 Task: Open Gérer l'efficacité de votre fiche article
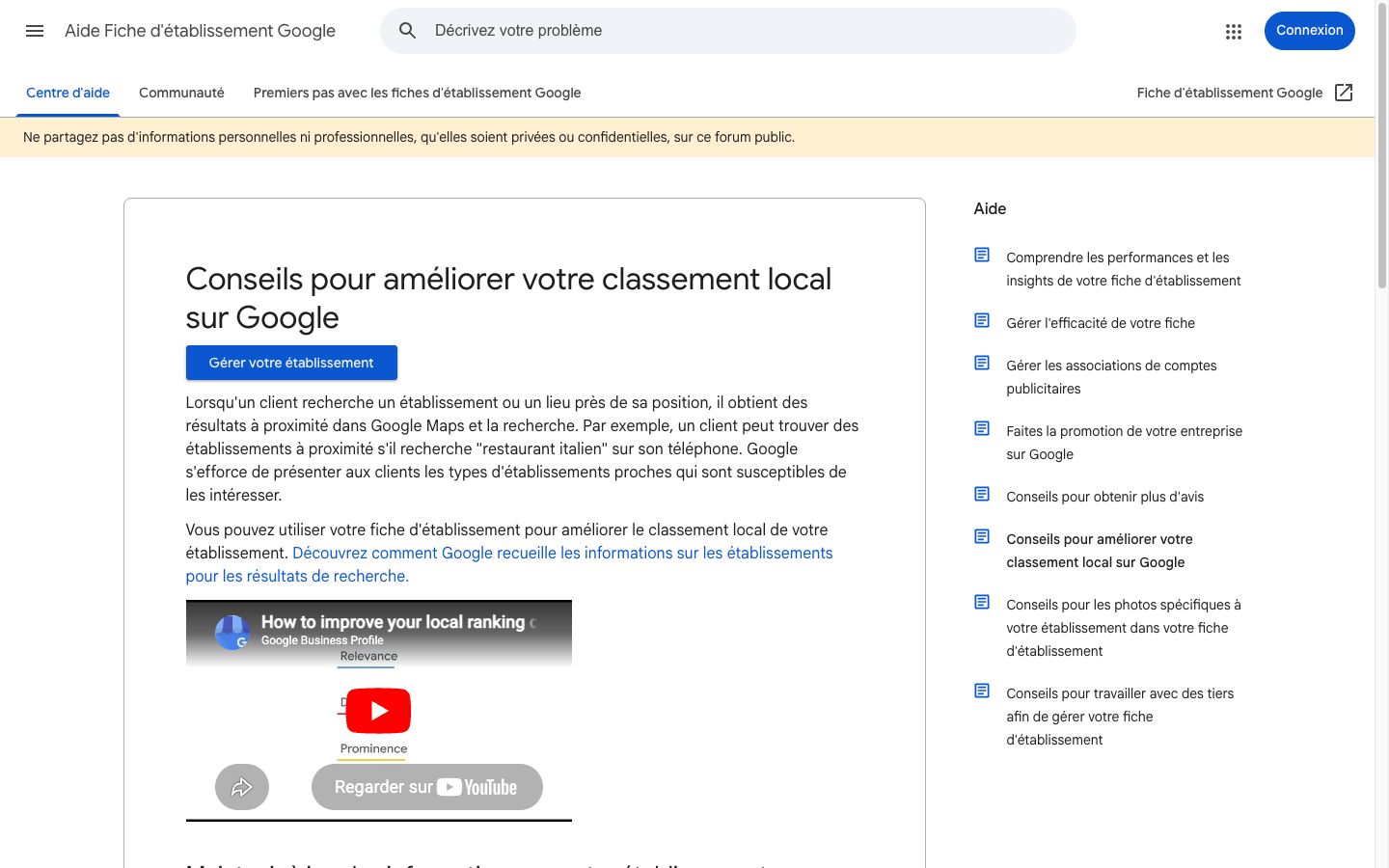1101,323
